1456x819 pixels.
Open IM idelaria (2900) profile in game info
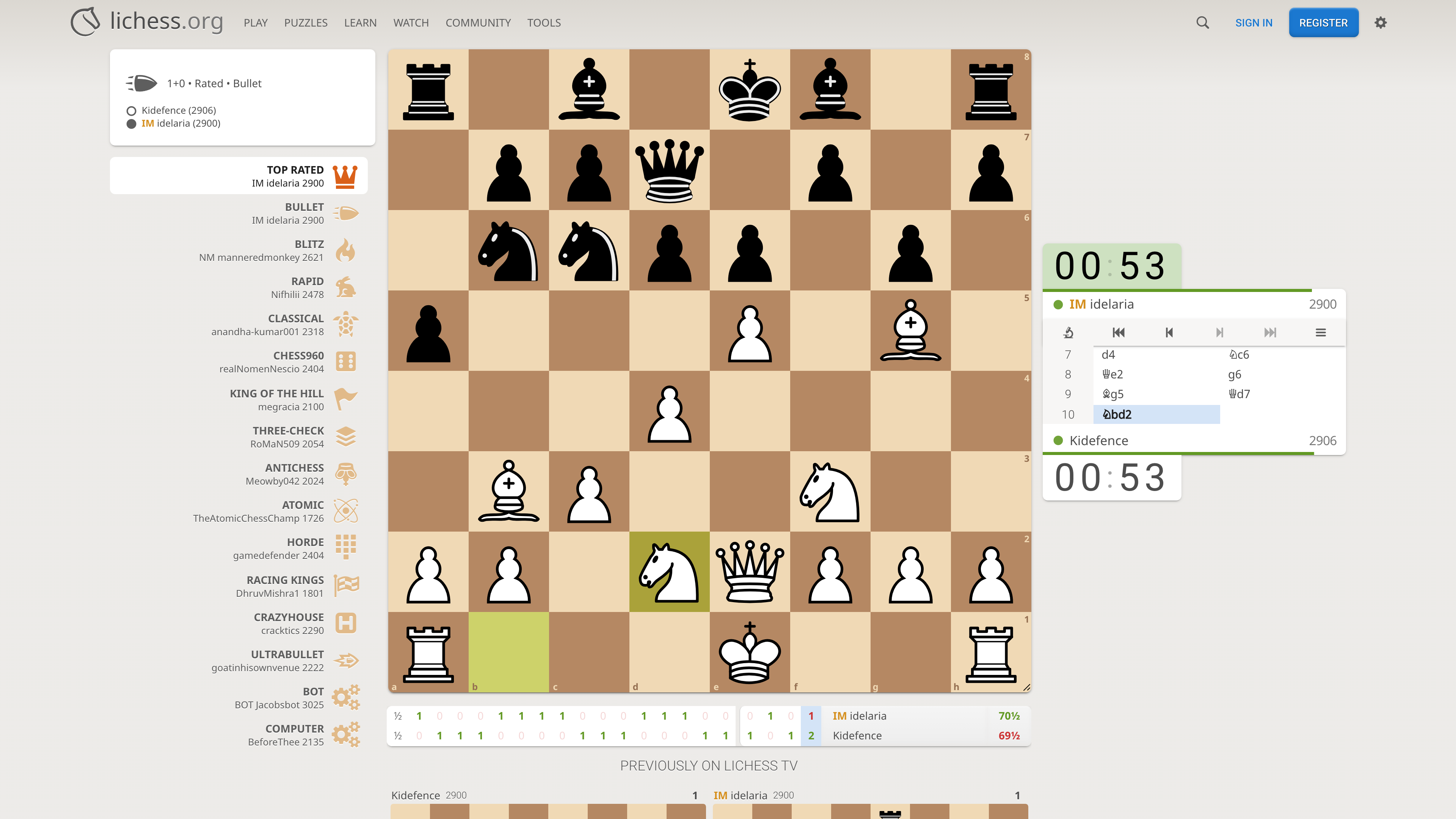[x=181, y=123]
